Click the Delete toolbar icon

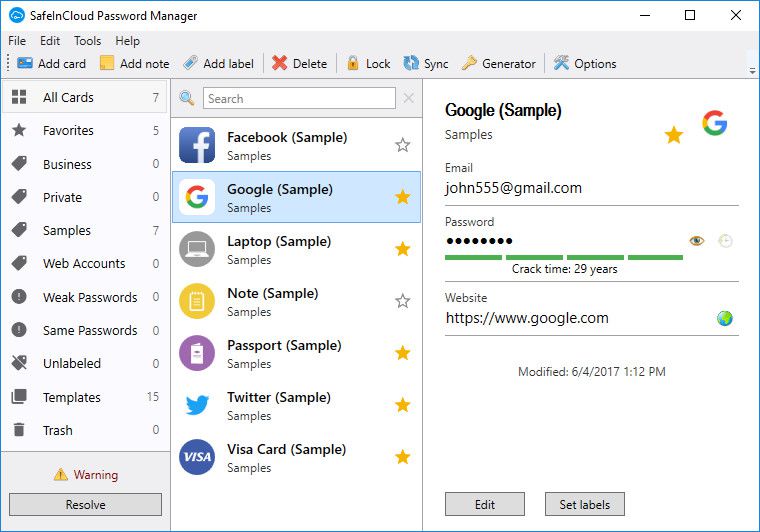[x=280, y=63]
